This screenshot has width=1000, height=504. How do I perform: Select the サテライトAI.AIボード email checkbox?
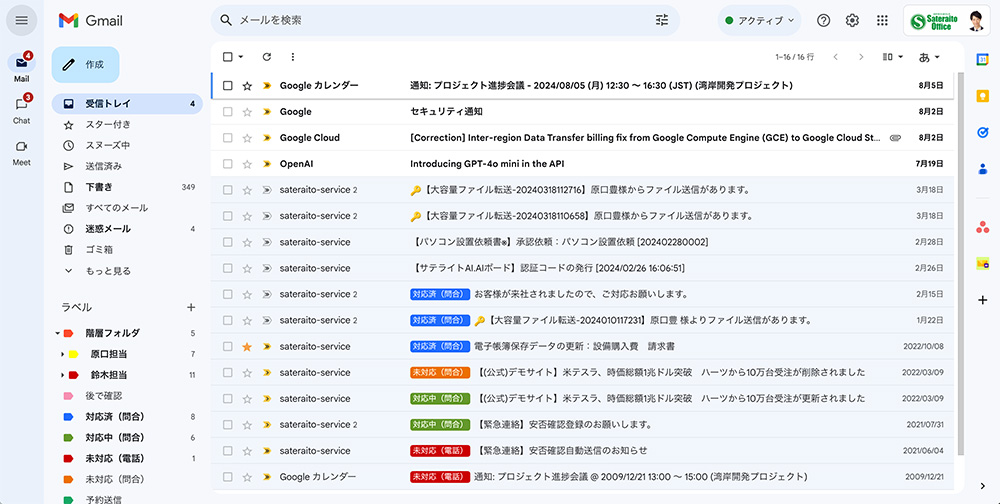[x=228, y=269]
